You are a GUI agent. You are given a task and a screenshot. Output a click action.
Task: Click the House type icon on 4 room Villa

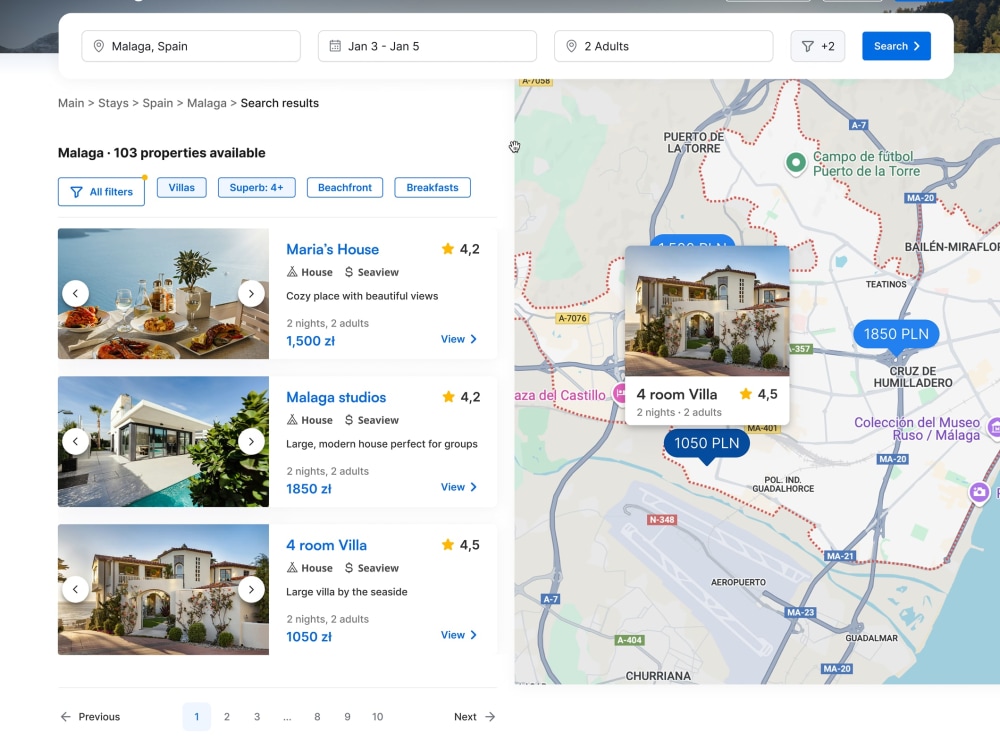(292, 568)
